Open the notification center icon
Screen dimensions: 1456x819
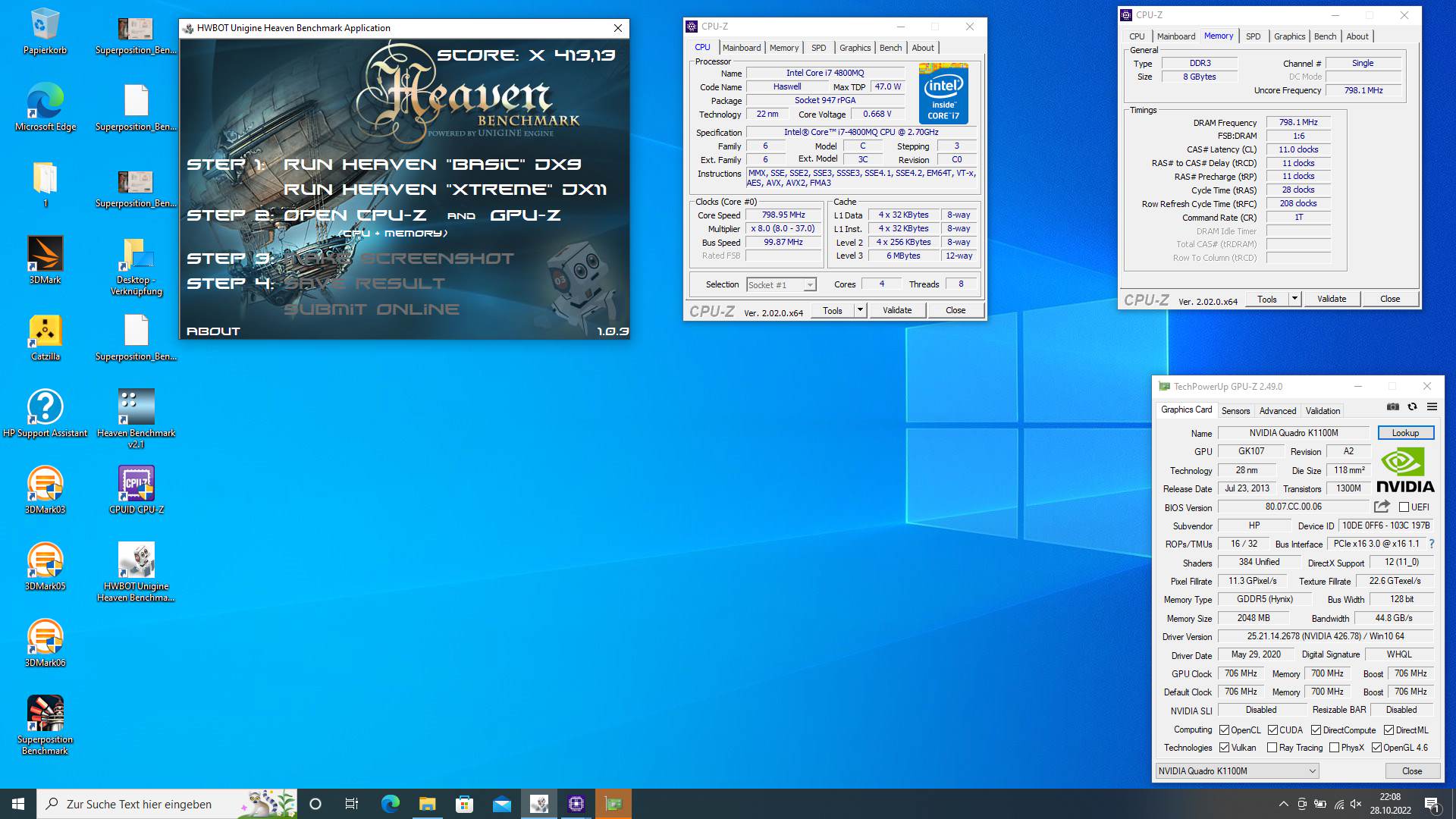pos(1432,804)
